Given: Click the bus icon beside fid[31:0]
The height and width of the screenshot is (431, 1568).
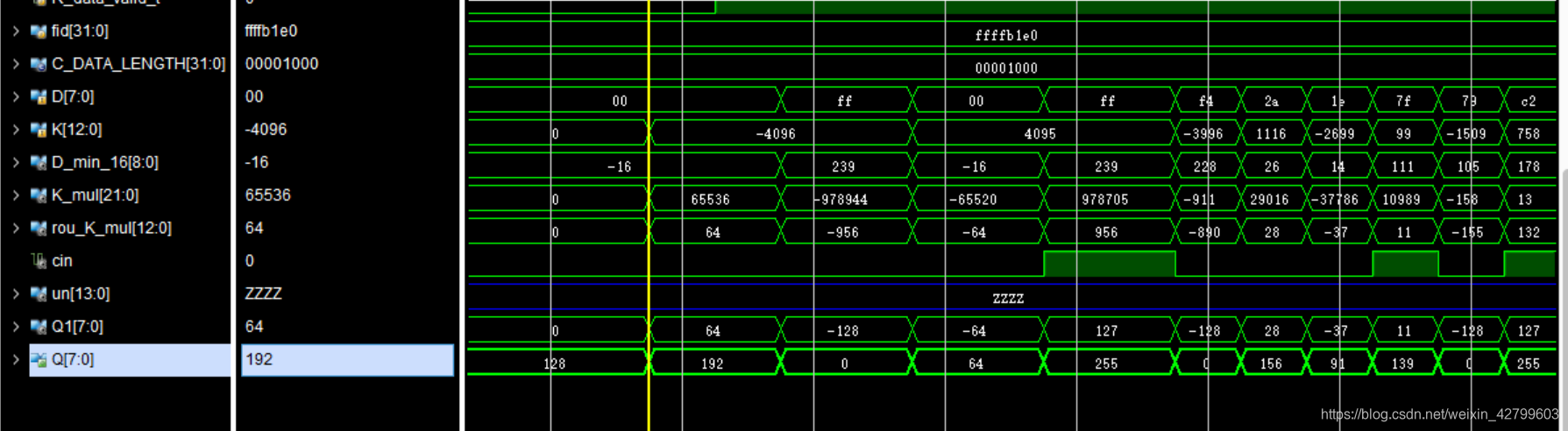Looking at the screenshot, I should click(39, 32).
